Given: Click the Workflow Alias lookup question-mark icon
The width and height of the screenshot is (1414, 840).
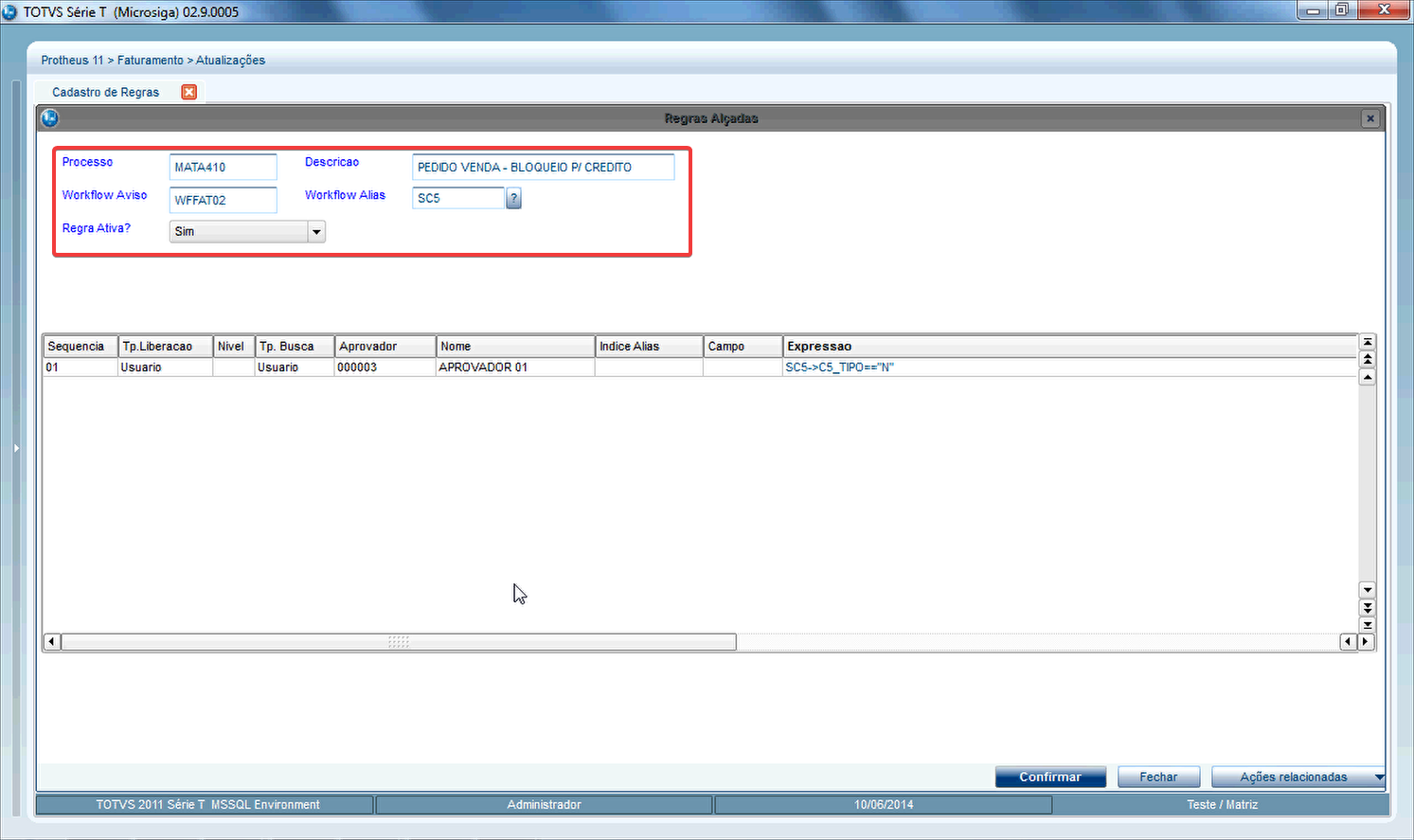Looking at the screenshot, I should 513,198.
